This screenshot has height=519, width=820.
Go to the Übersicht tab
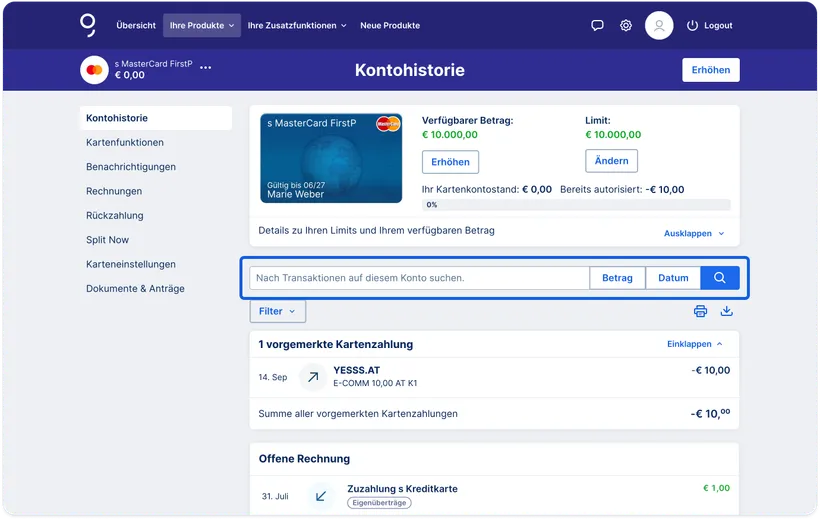click(136, 25)
